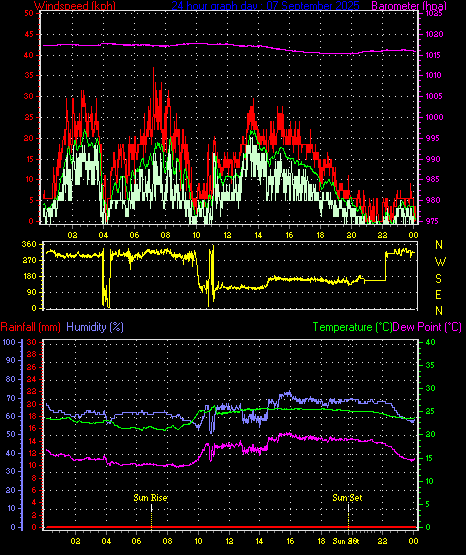
Task: Click the green 35 temperature axis value
Action: pyautogui.click(x=431, y=365)
